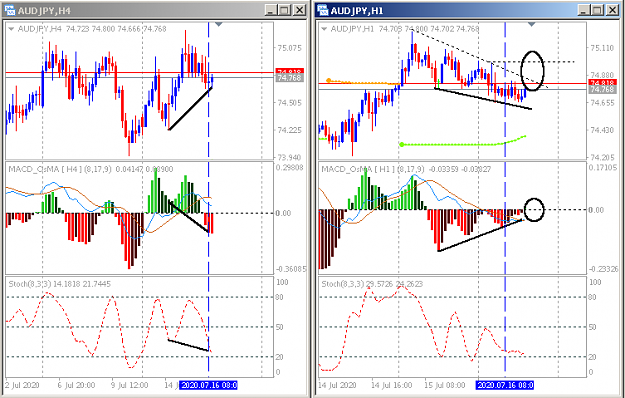
Task: Click the 73.940 price scale value
Action: click(x=289, y=157)
